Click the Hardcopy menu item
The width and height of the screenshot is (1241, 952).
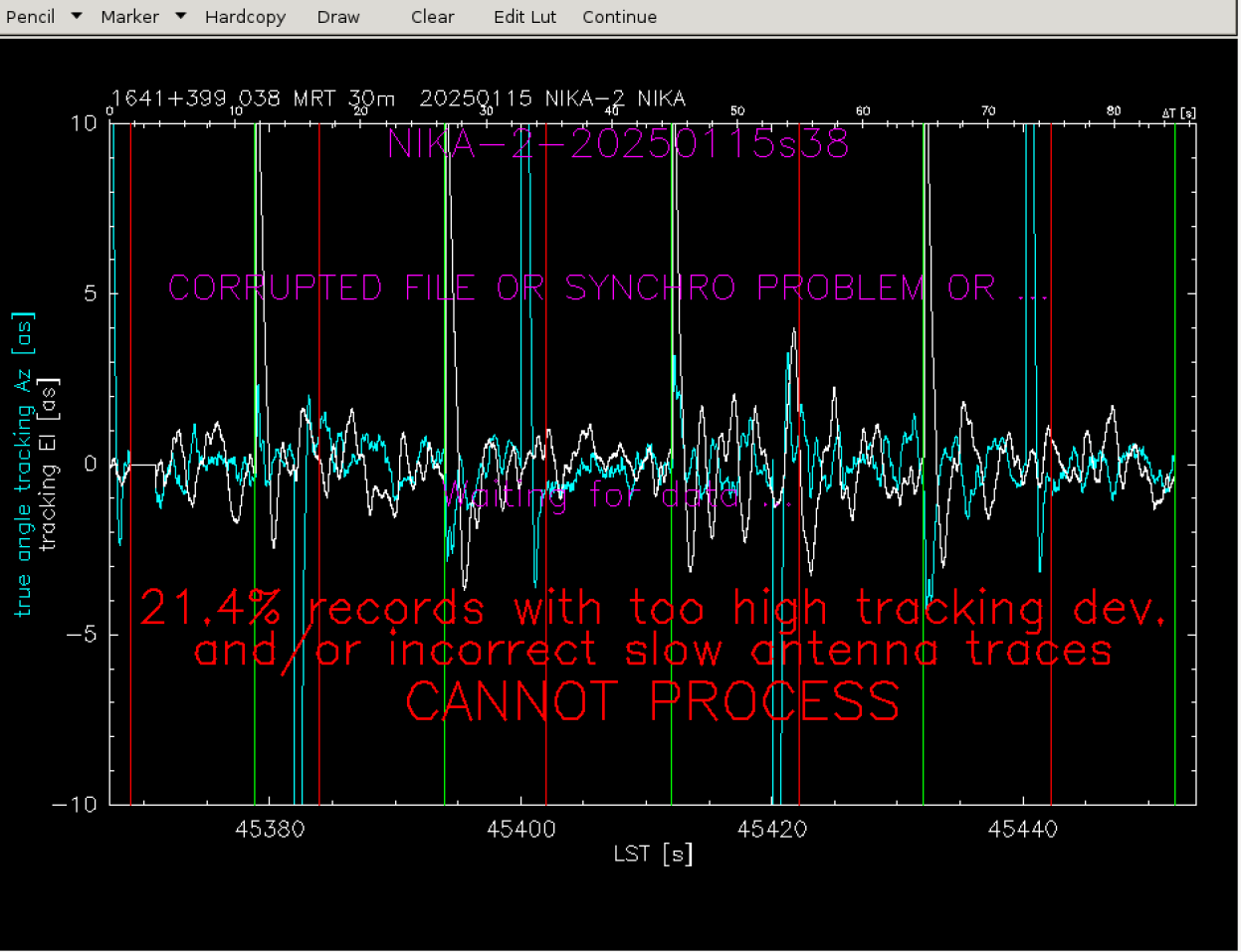(x=245, y=17)
